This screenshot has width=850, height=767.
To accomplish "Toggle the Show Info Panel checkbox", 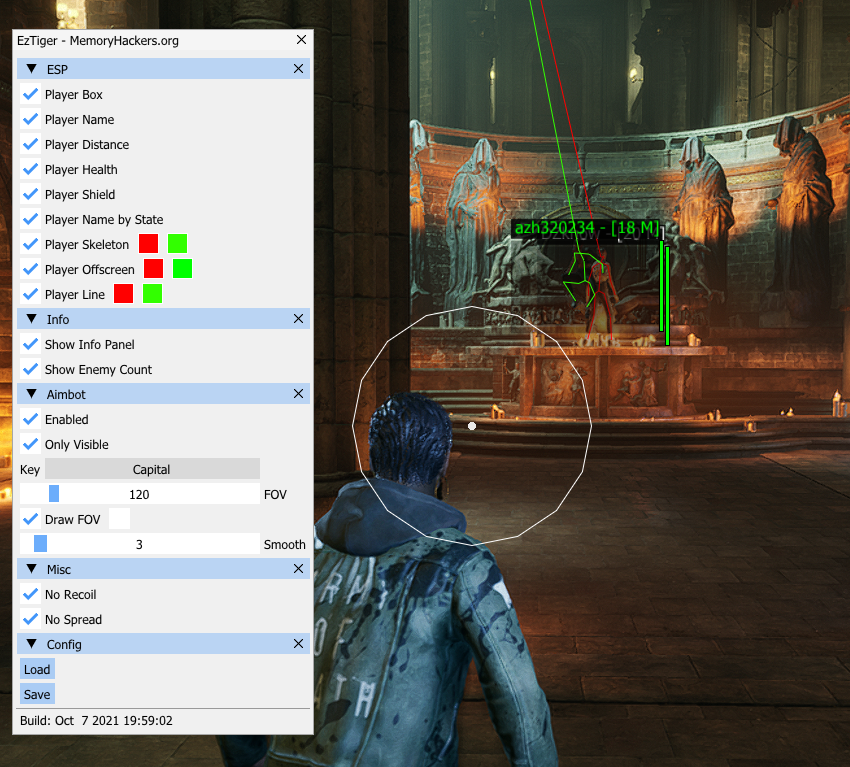I will click(30, 344).
